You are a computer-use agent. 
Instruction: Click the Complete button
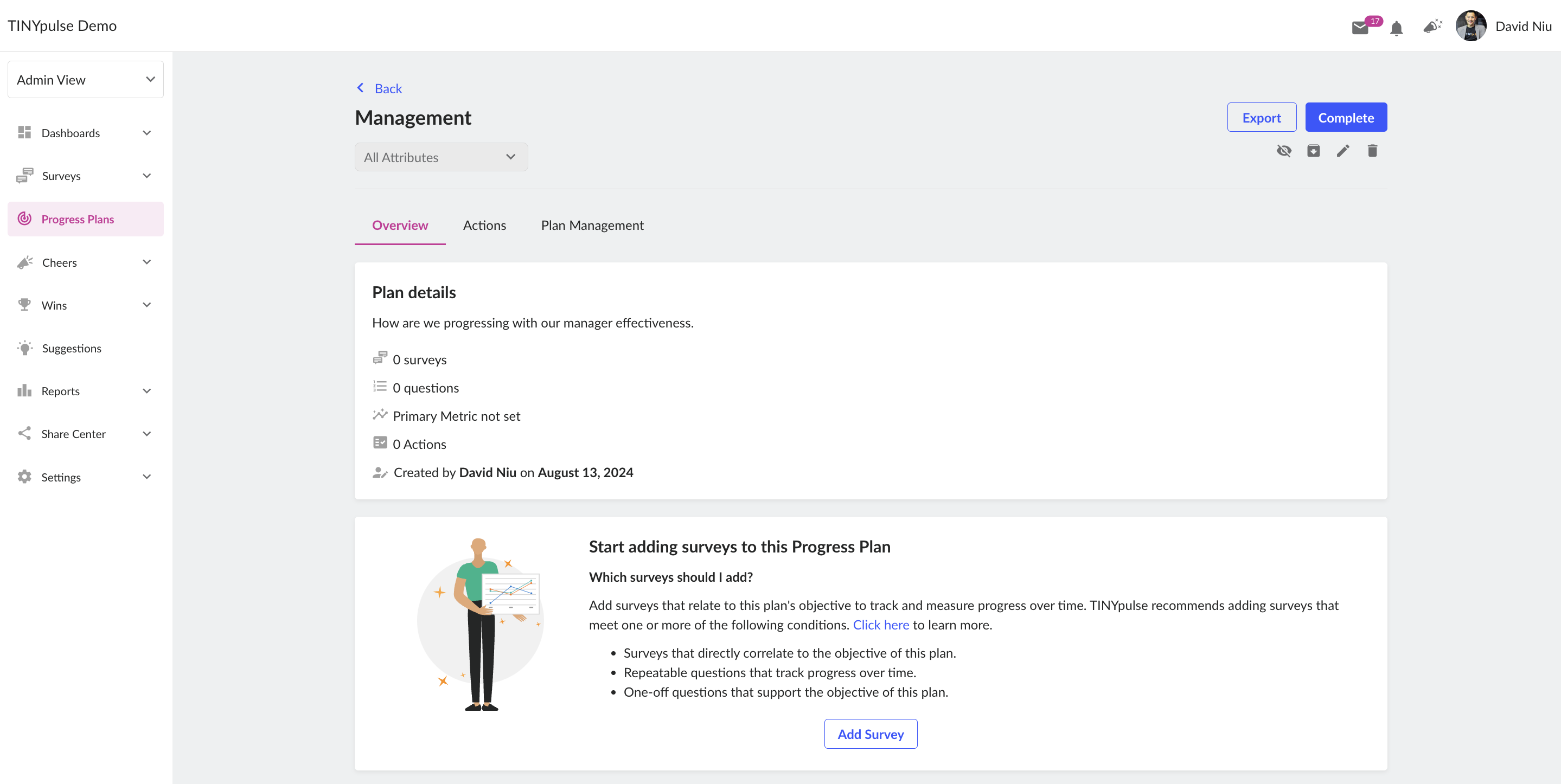[1346, 118]
